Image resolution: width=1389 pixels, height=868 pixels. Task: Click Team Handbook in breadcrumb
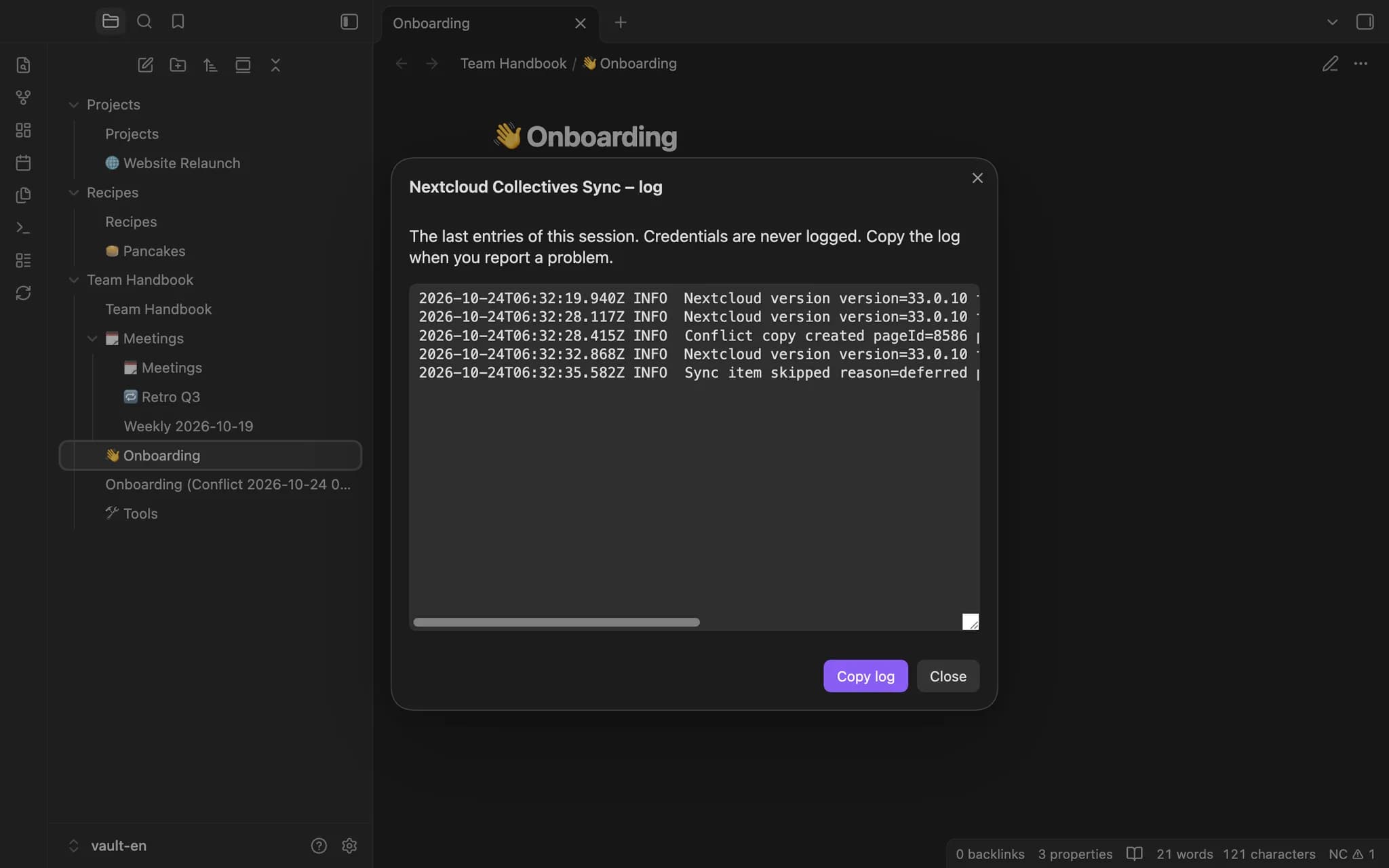513,63
